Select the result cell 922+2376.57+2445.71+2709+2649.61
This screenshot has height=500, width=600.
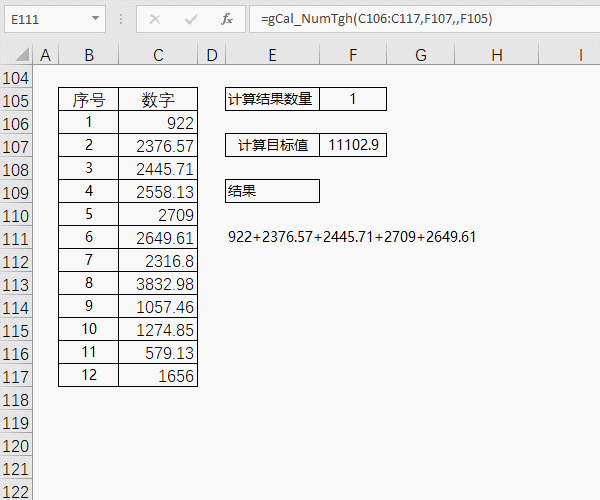352,237
